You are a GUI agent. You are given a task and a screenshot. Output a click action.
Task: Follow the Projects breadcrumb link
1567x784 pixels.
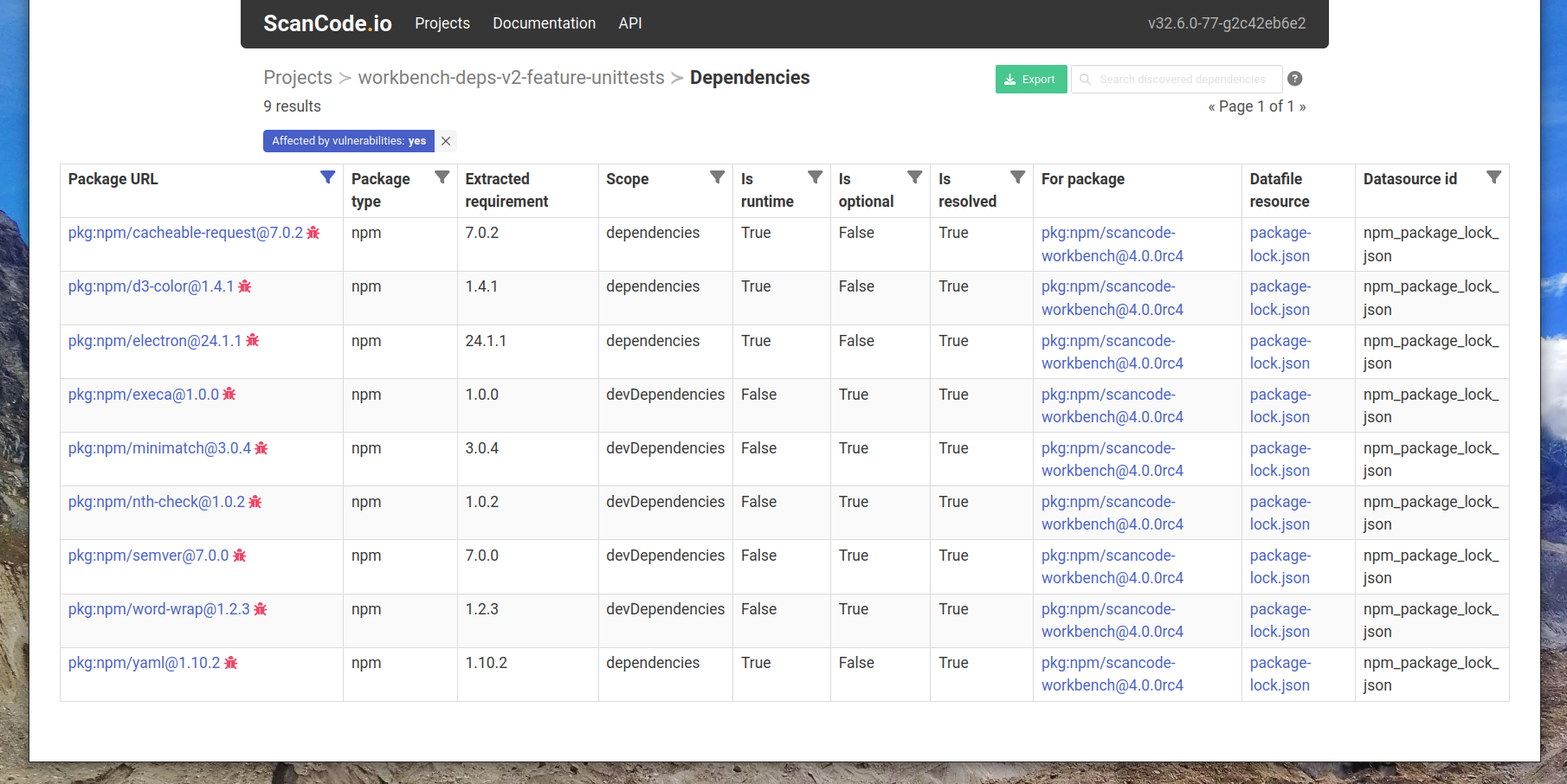click(297, 77)
